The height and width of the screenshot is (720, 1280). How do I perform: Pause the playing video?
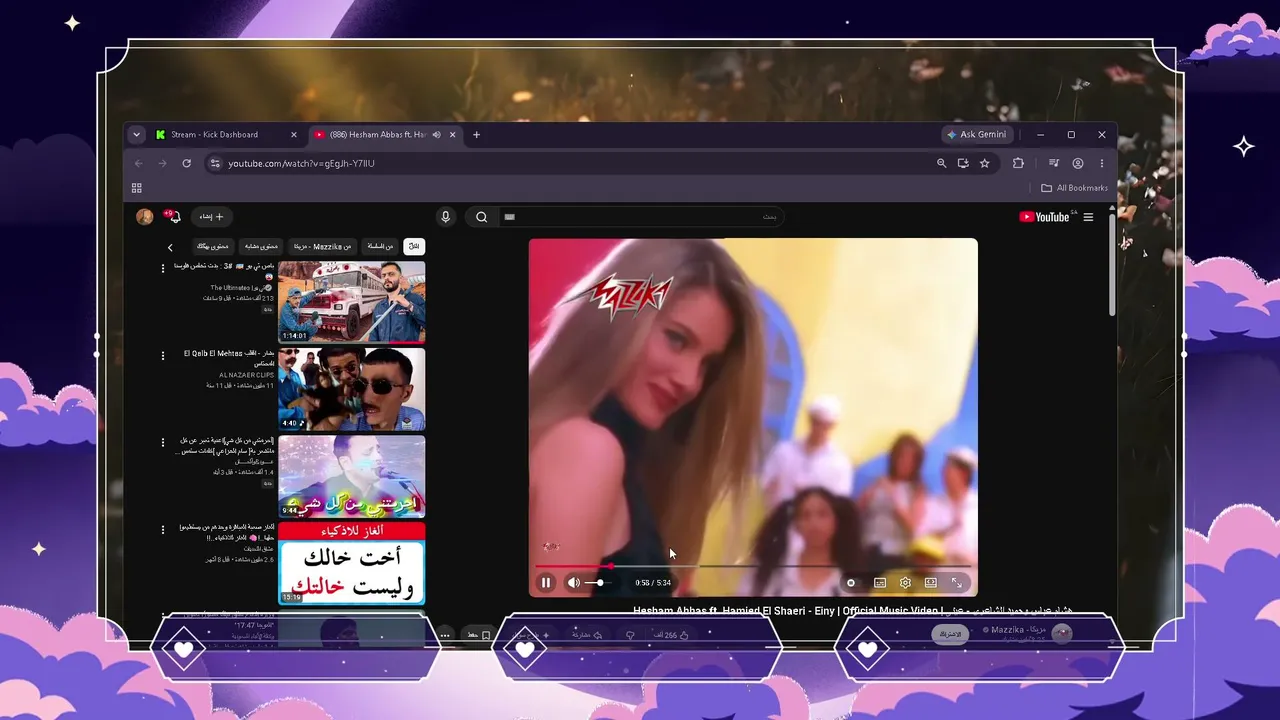pyautogui.click(x=546, y=583)
